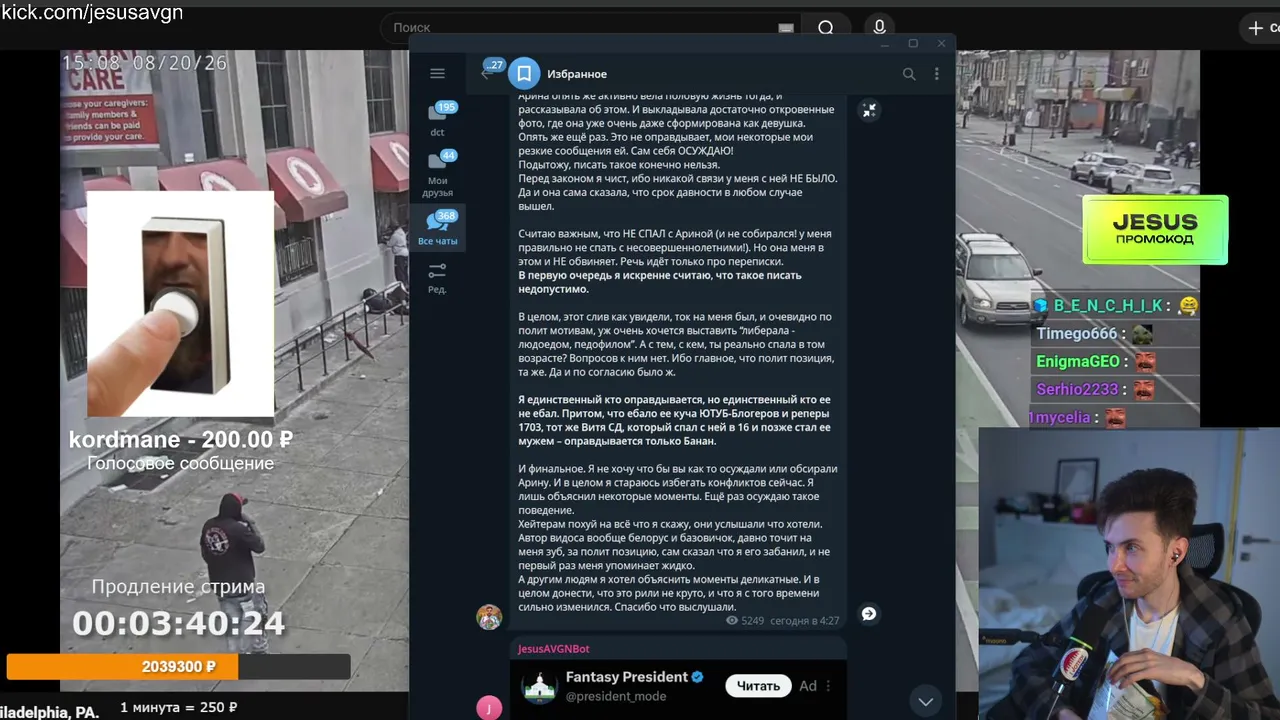Open the JesusAVGNBot sender link
Image resolution: width=1280 pixels, height=720 pixels.
point(554,649)
